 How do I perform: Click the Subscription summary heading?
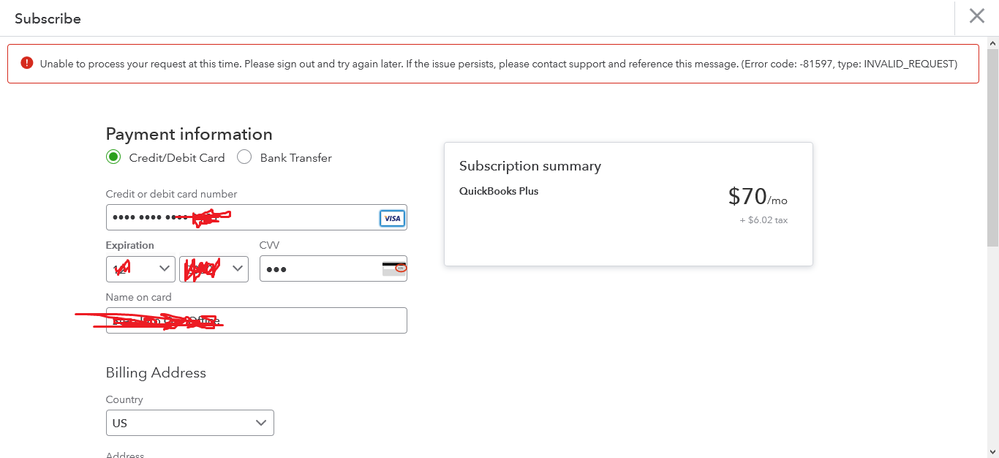(x=530, y=166)
